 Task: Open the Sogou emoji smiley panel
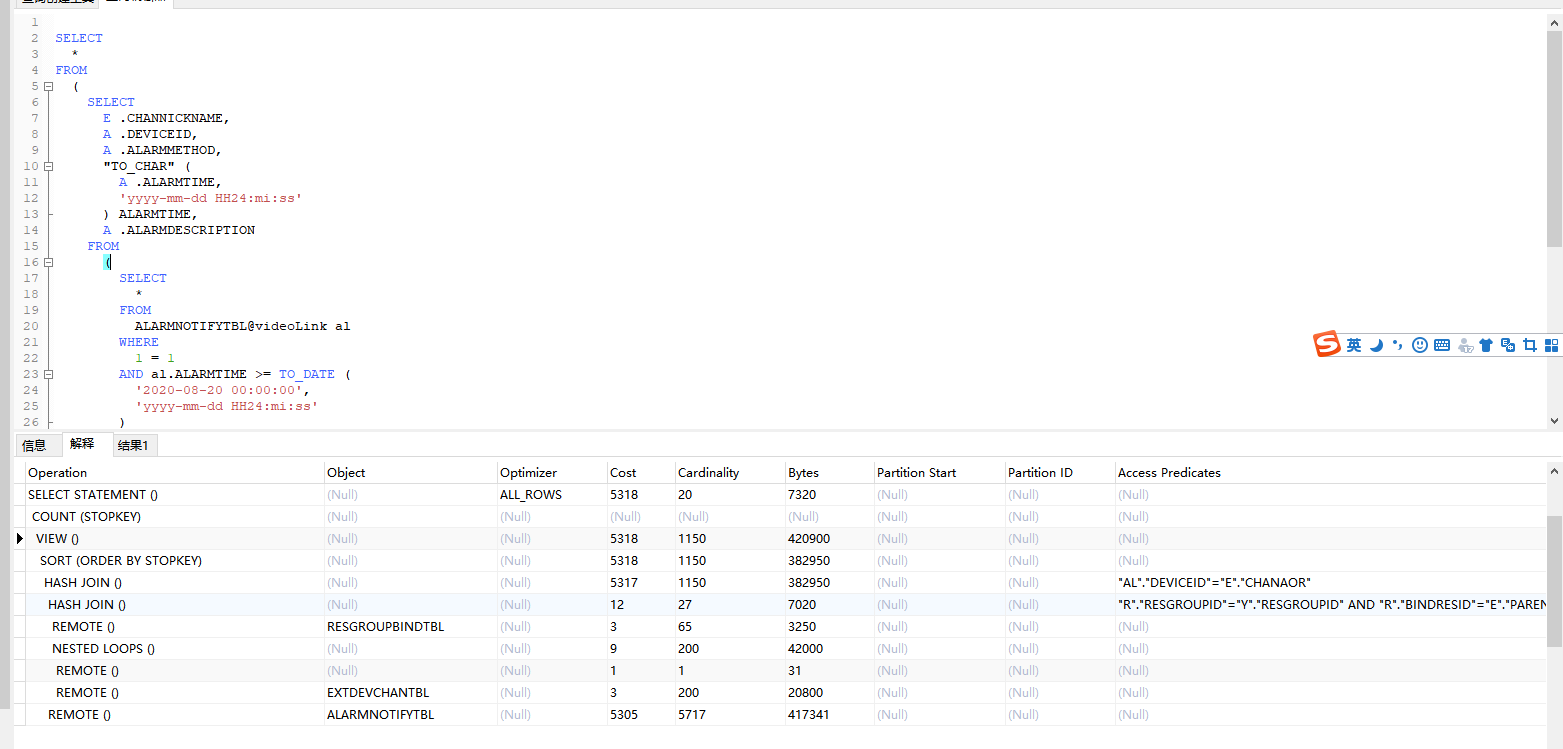point(1419,345)
